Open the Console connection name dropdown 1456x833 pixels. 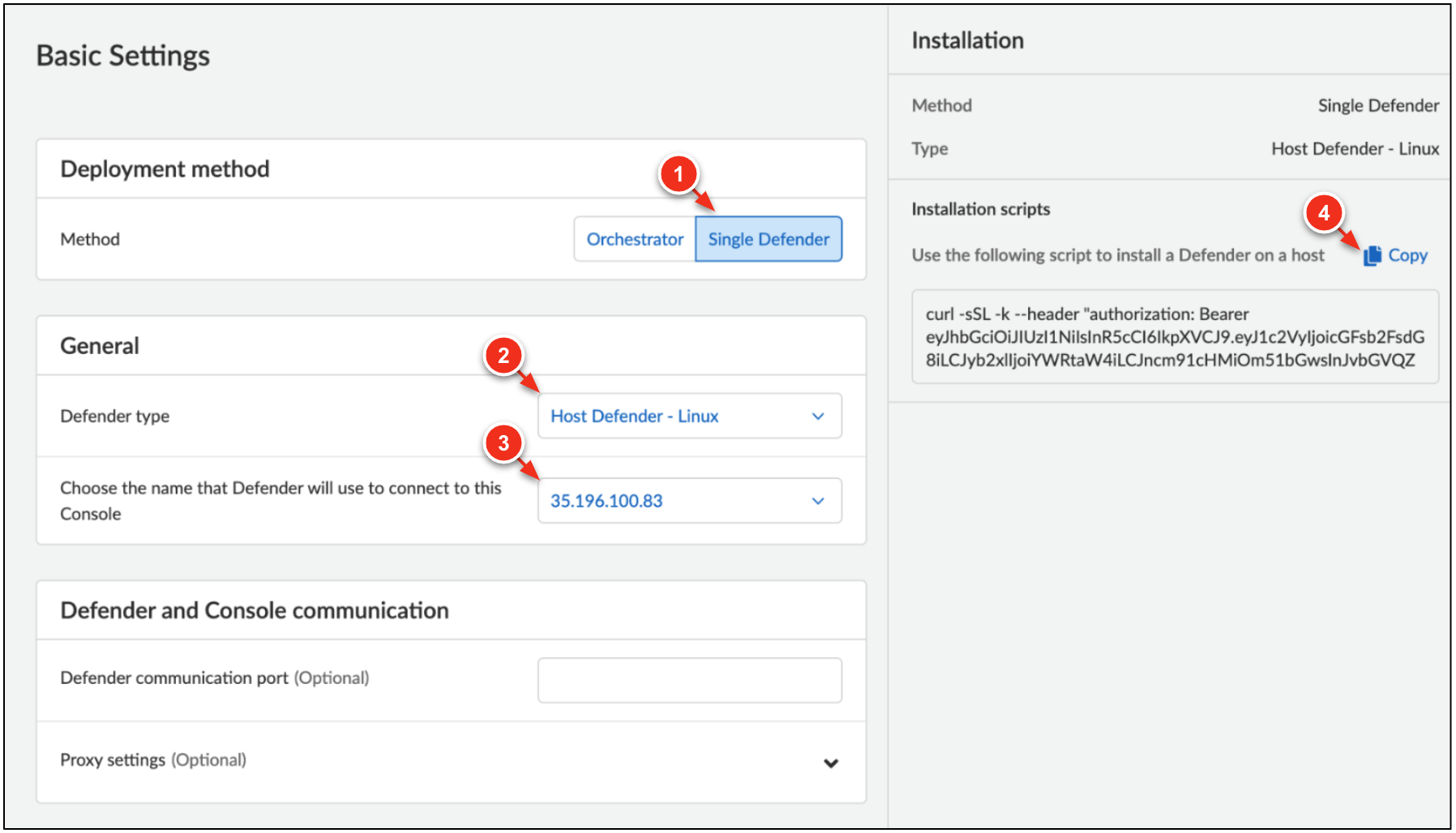click(689, 501)
